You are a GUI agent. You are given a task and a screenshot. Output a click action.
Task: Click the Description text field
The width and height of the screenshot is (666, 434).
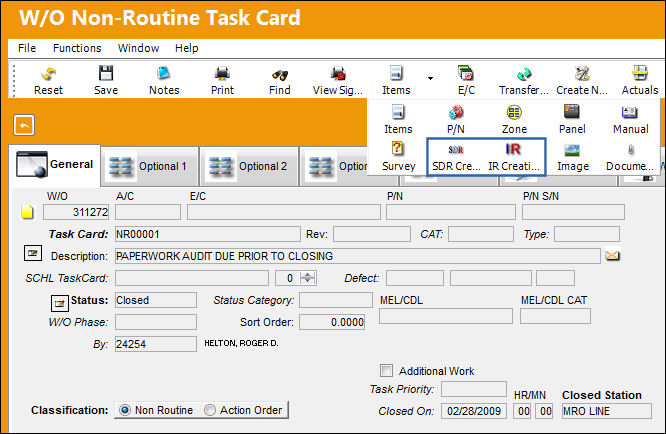[357, 256]
